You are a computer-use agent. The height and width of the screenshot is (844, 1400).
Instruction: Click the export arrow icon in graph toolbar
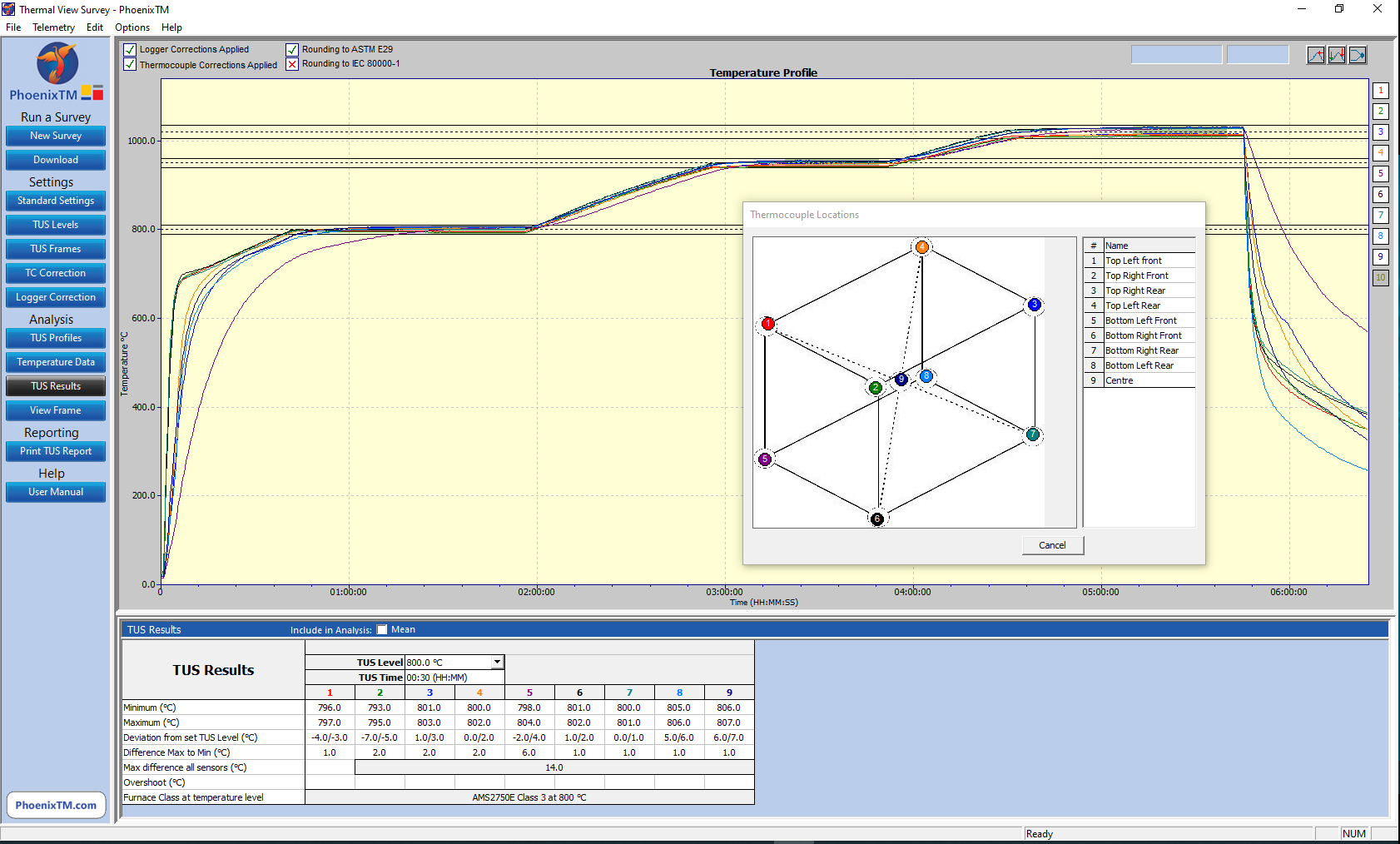click(x=1358, y=55)
